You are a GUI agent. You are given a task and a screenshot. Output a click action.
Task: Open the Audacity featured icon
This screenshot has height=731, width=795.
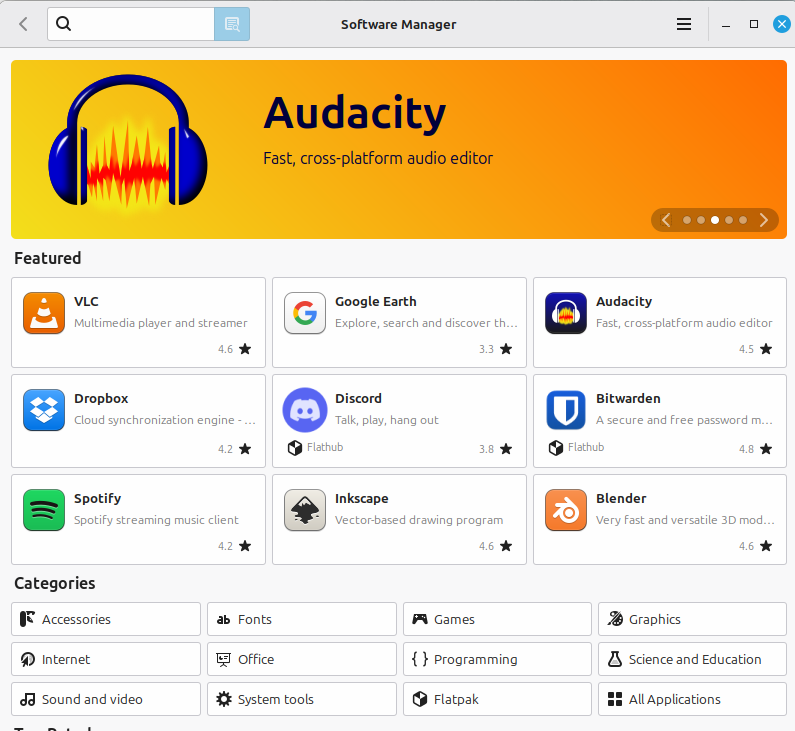click(566, 313)
